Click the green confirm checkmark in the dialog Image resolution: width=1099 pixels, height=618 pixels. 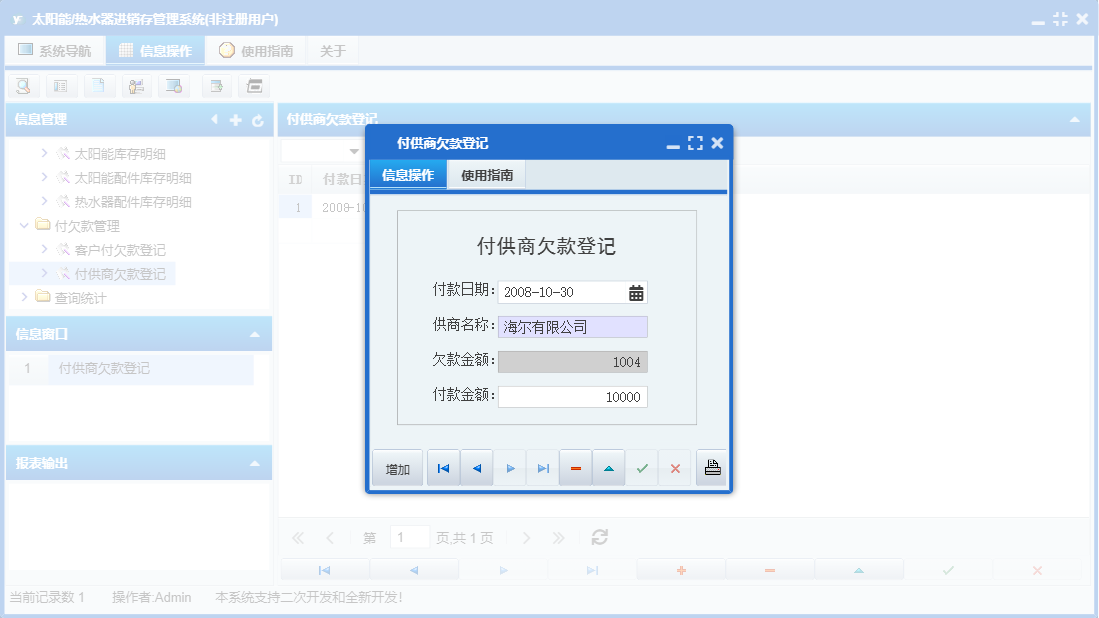pyautogui.click(x=642, y=467)
